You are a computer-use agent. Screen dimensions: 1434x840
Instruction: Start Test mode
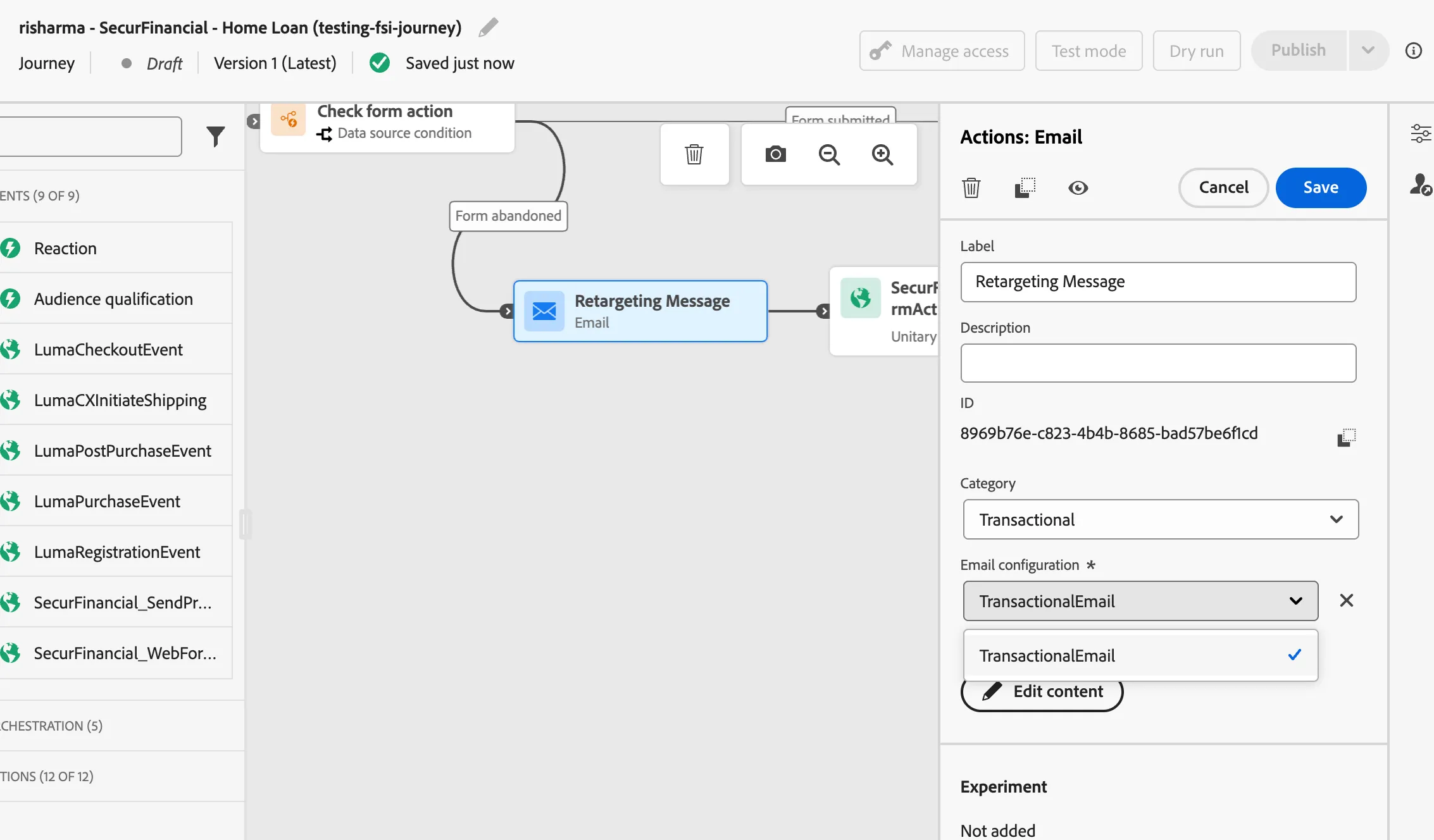coord(1088,51)
